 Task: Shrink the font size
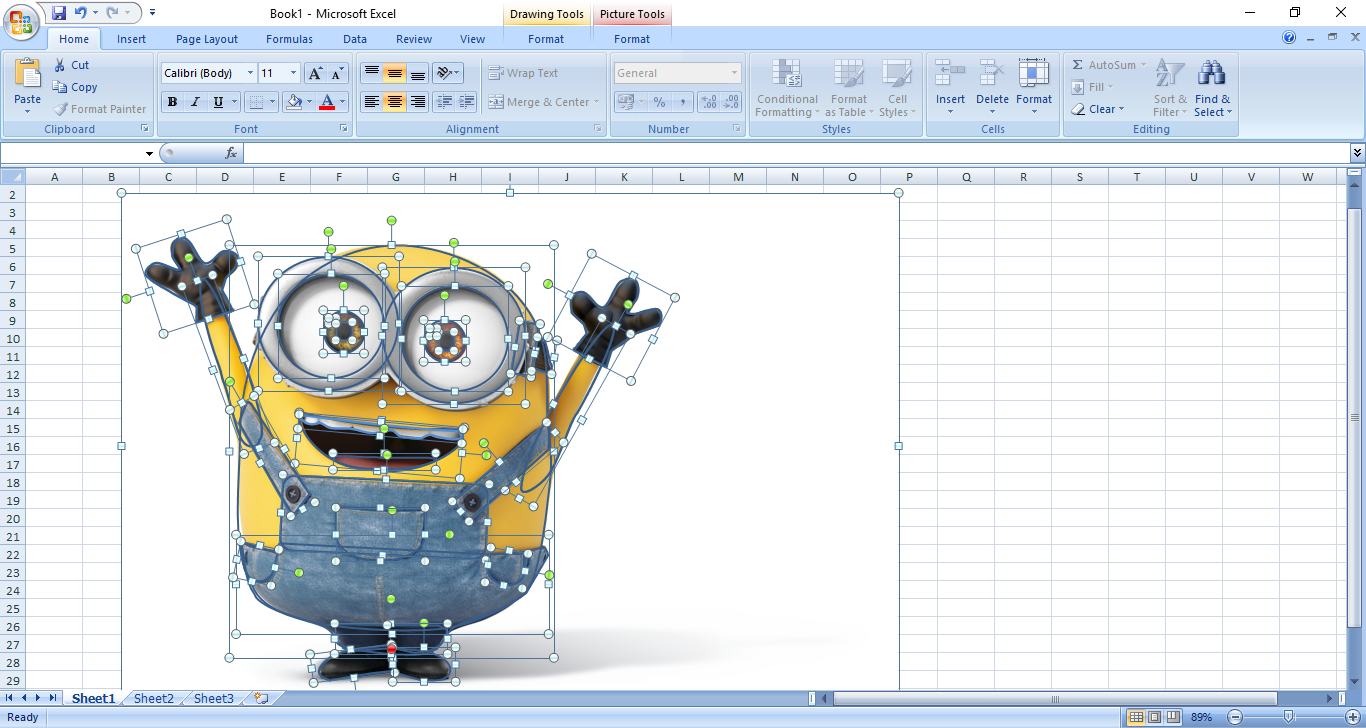click(337, 73)
